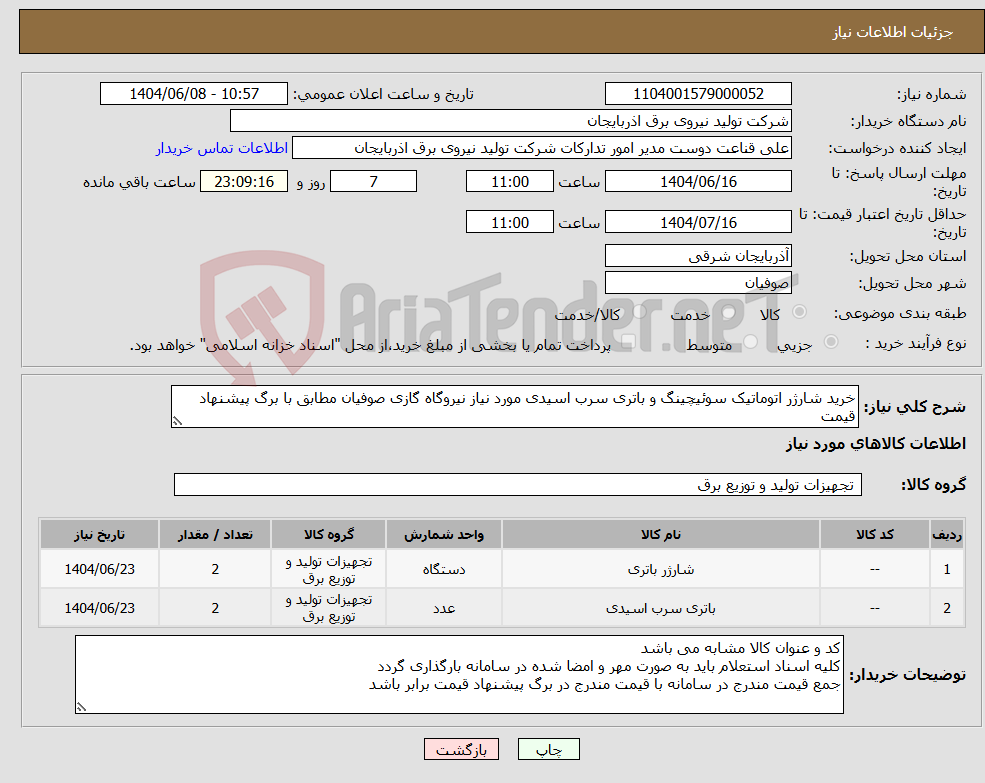
Task: Click the بازگشت back button
Action: [461, 748]
